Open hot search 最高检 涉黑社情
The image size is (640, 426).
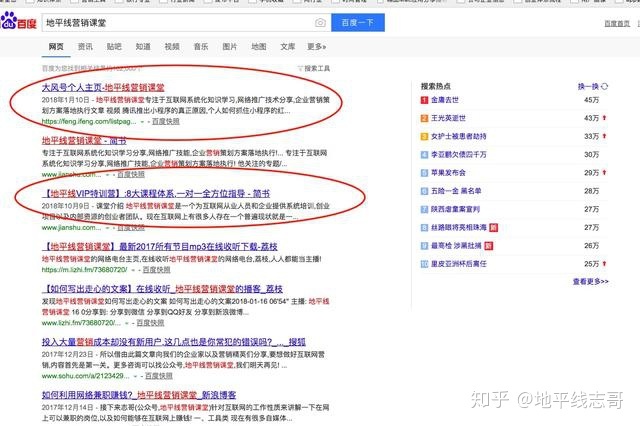456,246
